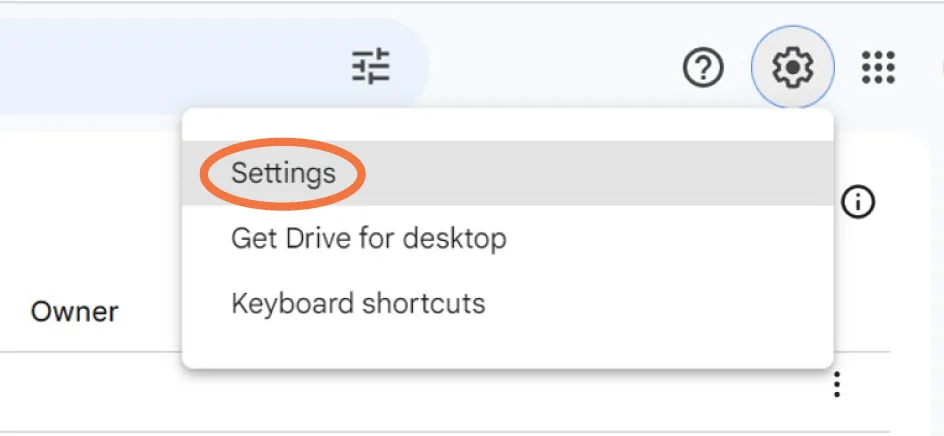Screen dimensions: 944x436
Task: Show the view details info icon
Action: click(858, 203)
